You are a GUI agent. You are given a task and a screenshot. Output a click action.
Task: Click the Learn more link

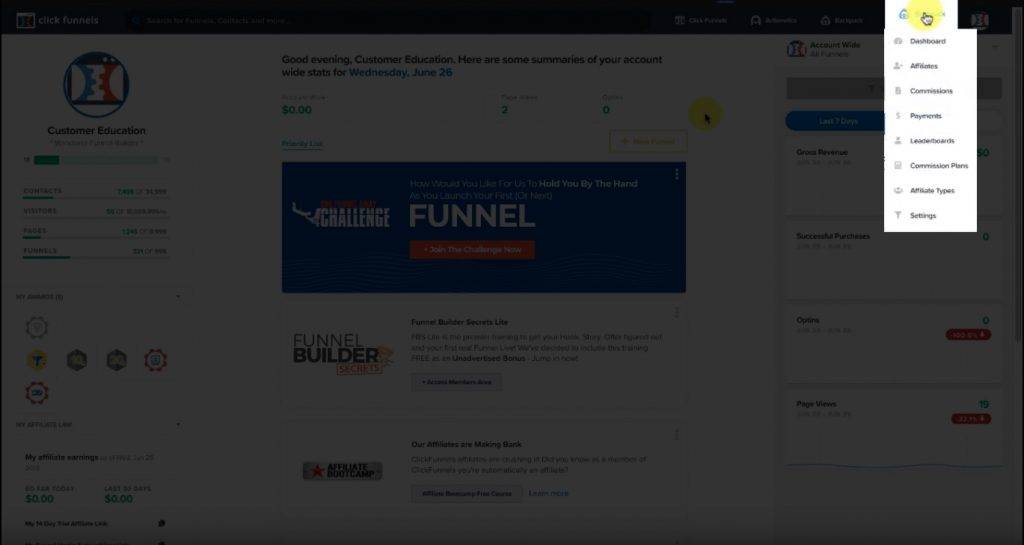549,493
